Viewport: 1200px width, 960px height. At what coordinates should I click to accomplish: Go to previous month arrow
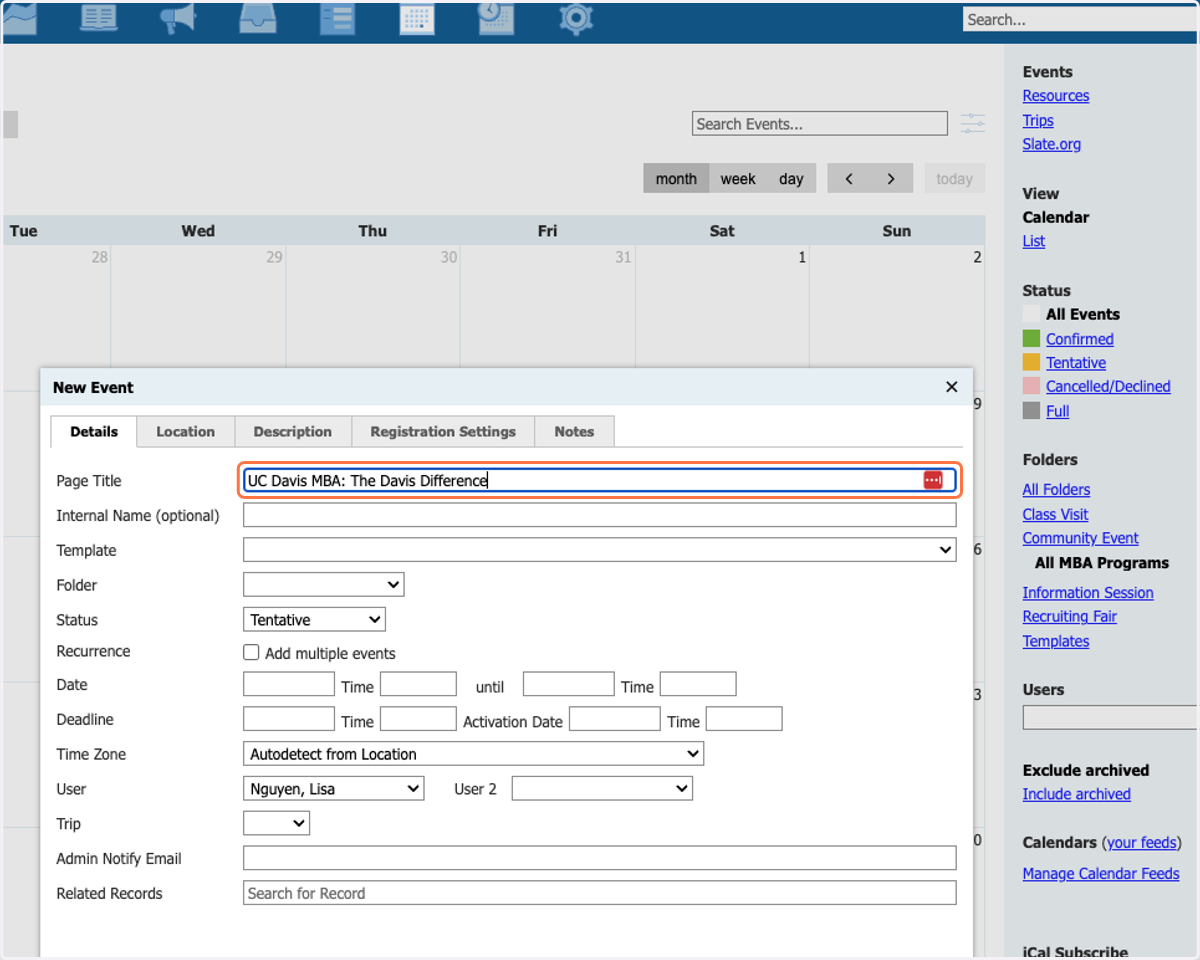tap(849, 179)
